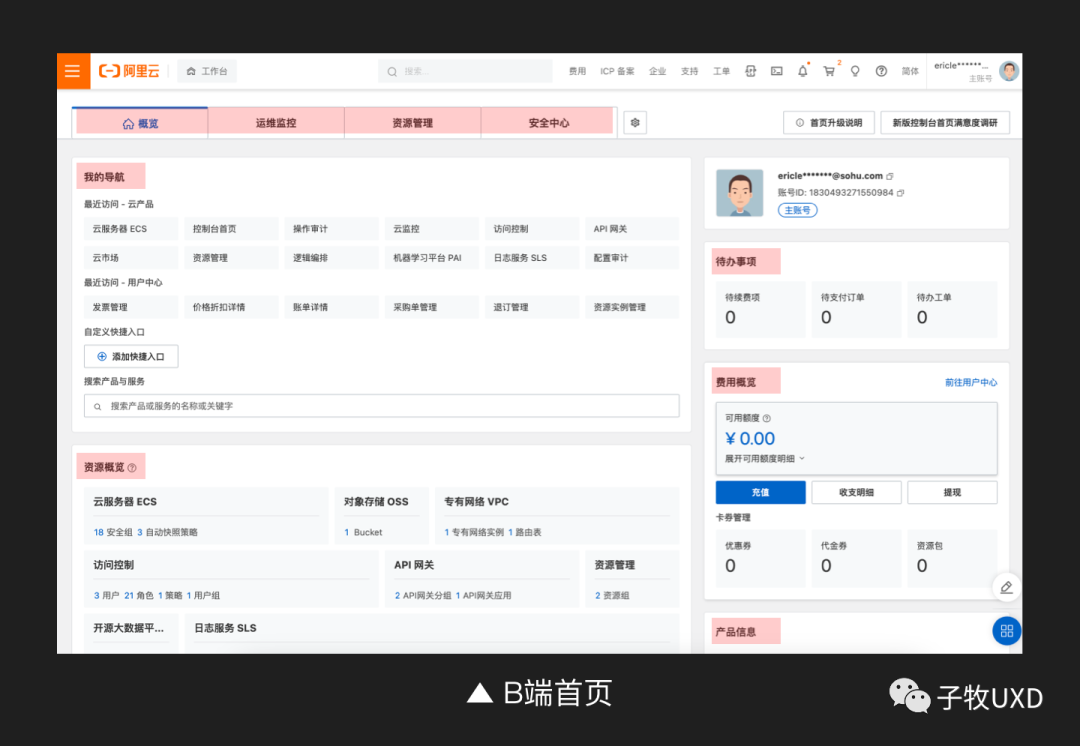The width and height of the screenshot is (1080, 746).
Task: Click the floating edit pencil icon
Action: [1006, 587]
